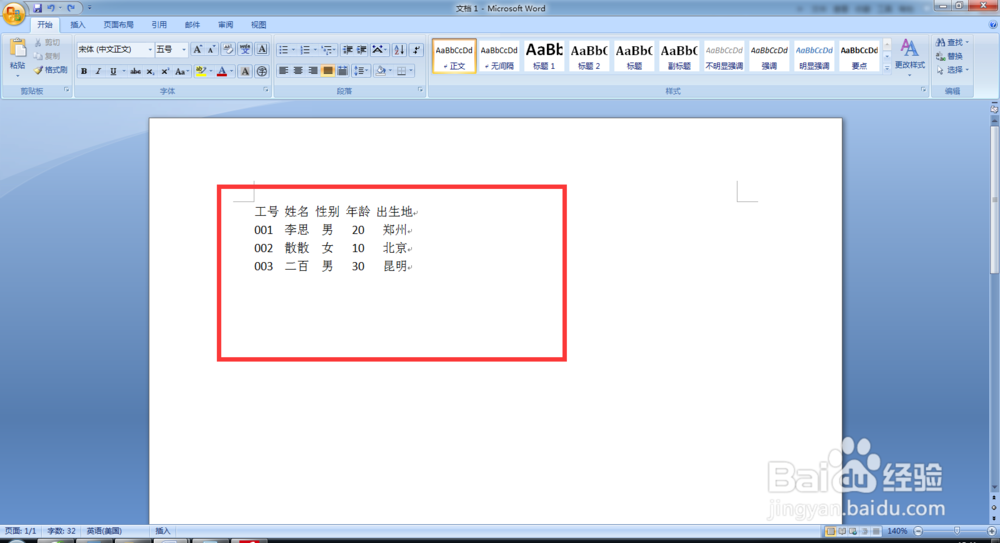Click the 查找 find icon

click(952, 42)
